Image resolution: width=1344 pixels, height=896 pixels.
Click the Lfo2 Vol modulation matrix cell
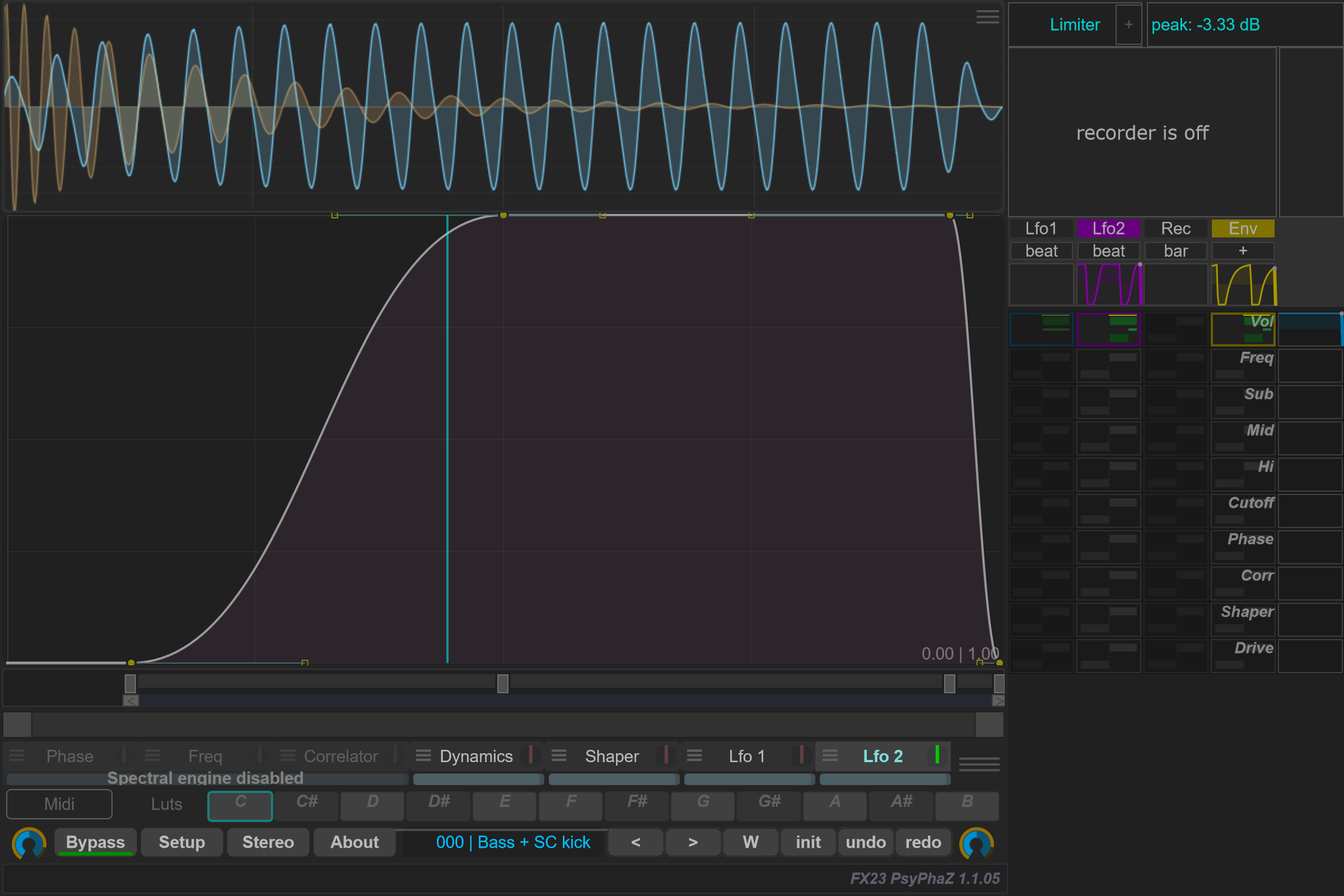pos(1109,329)
